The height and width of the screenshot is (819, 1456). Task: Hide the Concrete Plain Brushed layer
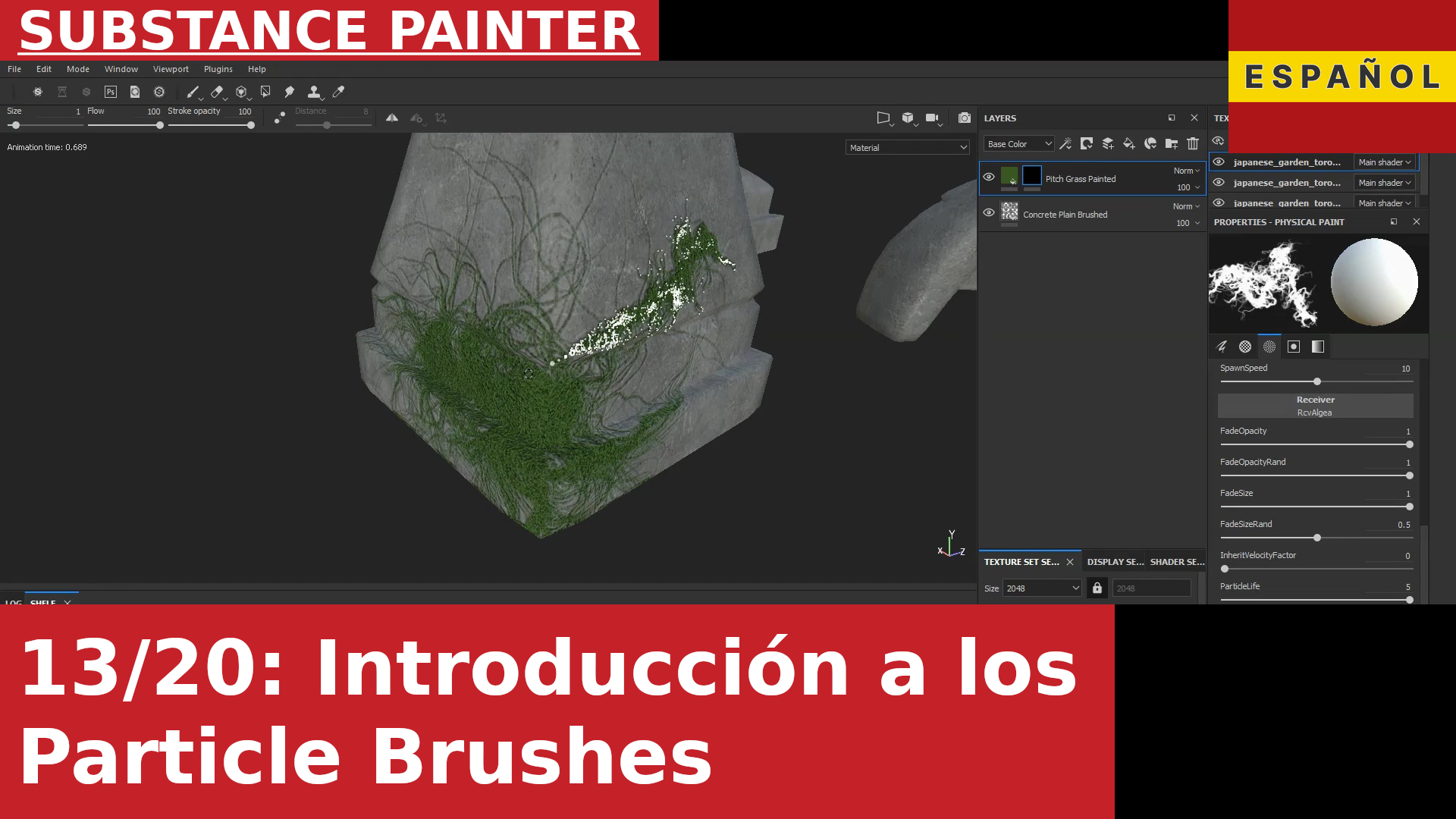click(989, 212)
